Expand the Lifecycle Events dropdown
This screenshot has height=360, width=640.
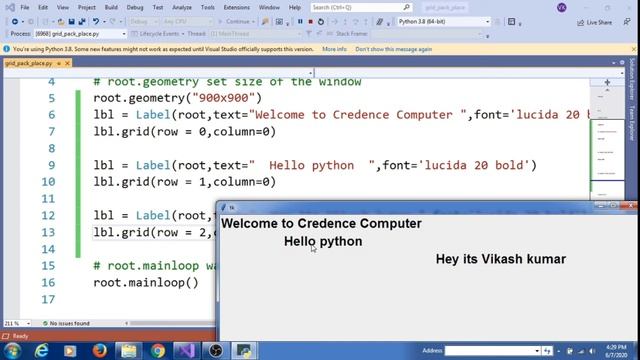(x=183, y=34)
